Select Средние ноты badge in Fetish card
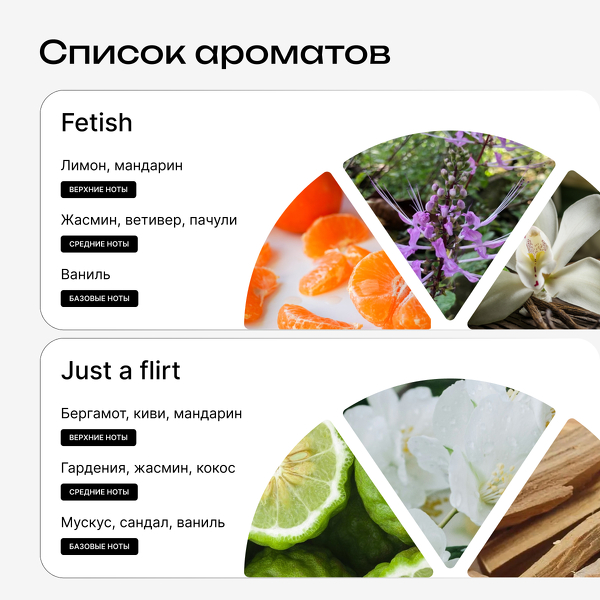Screen dimensions: 600x600 (x=99, y=244)
